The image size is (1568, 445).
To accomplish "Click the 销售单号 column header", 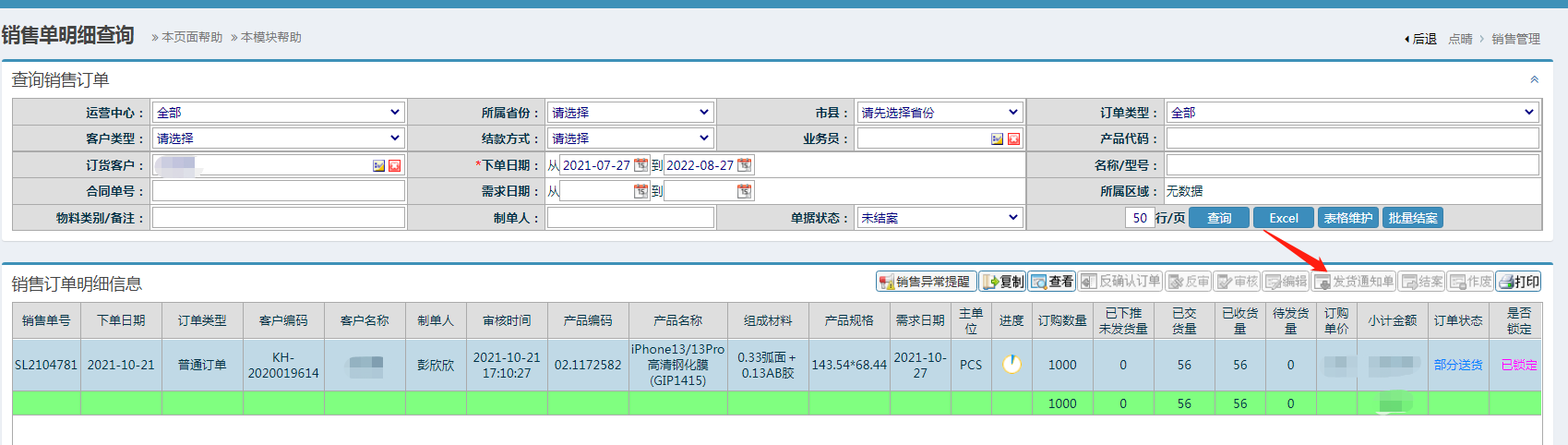I will [x=46, y=320].
